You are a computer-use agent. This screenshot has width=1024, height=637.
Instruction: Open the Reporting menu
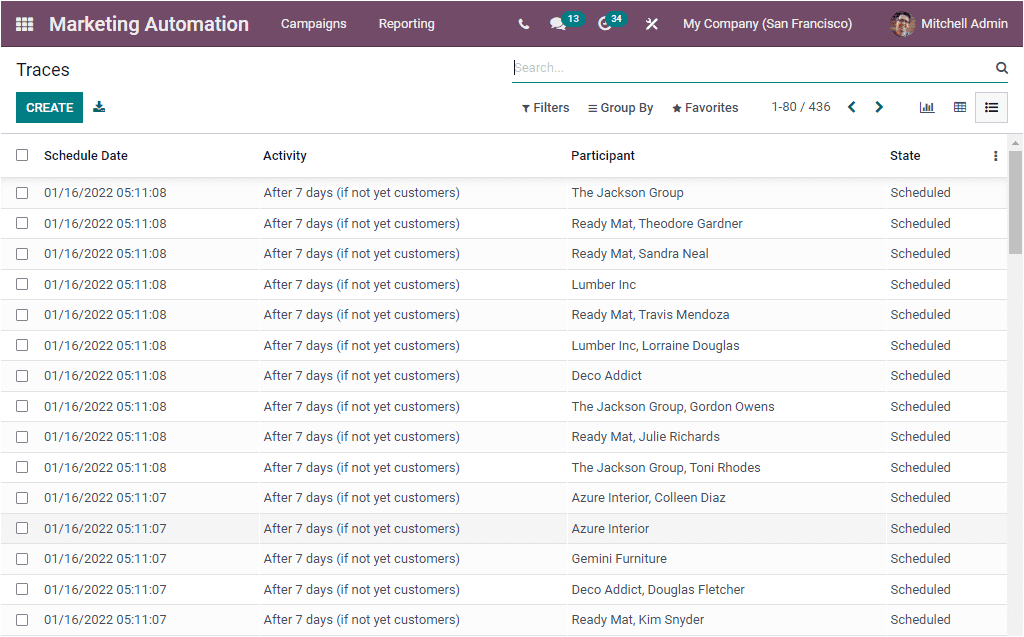pos(406,23)
